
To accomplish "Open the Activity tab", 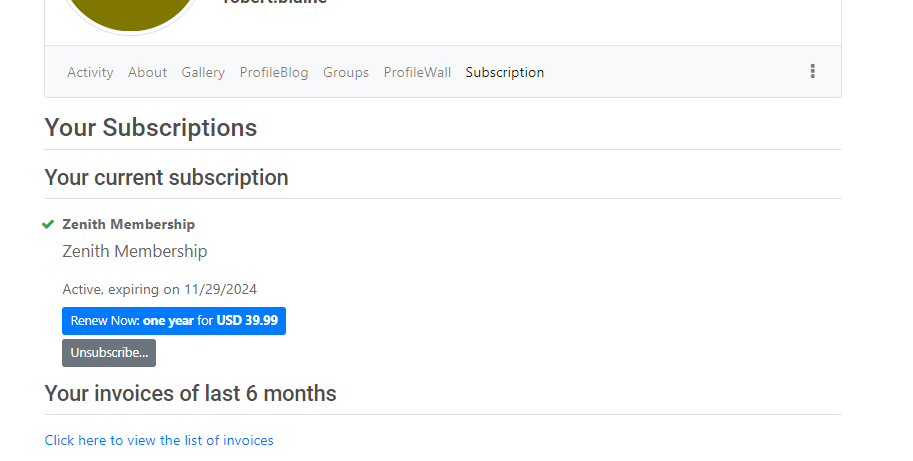I will click(90, 72).
